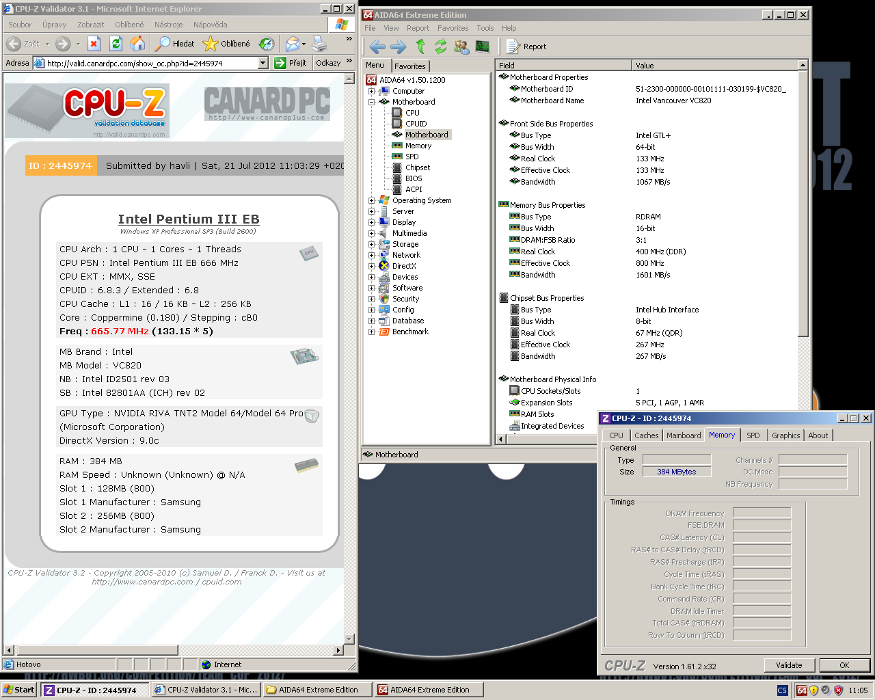Open Nástroje menu in Internet Explorer
The height and width of the screenshot is (700, 875).
coord(169,25)
